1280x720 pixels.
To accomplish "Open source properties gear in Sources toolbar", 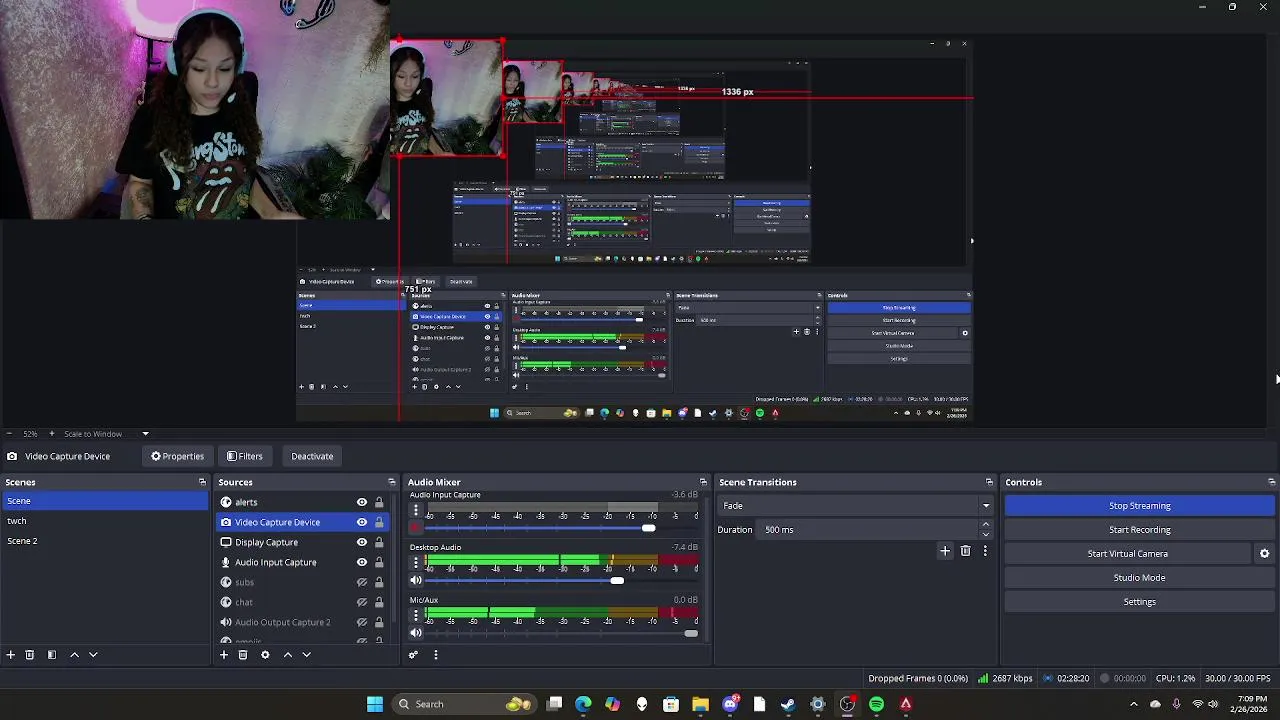I will click(265, 655).
